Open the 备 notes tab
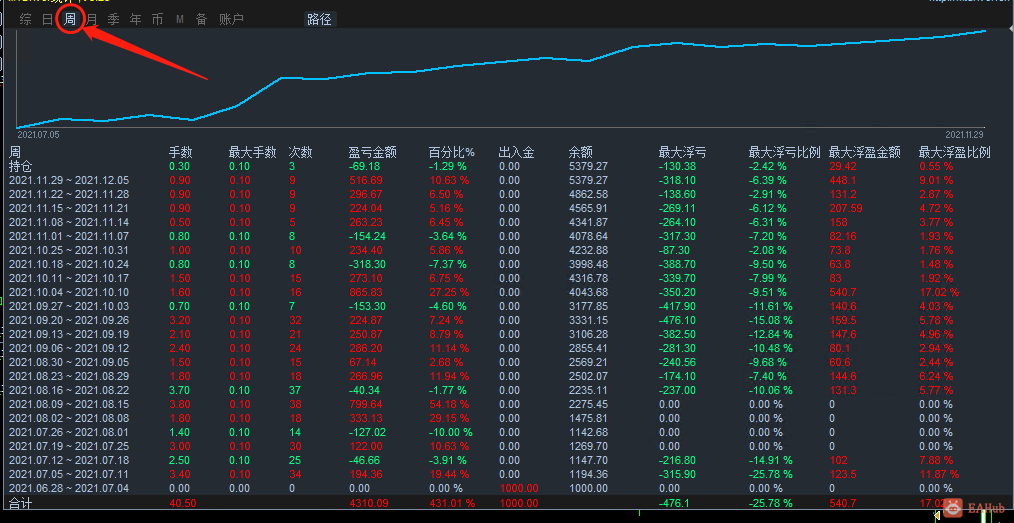 [202, 19]
